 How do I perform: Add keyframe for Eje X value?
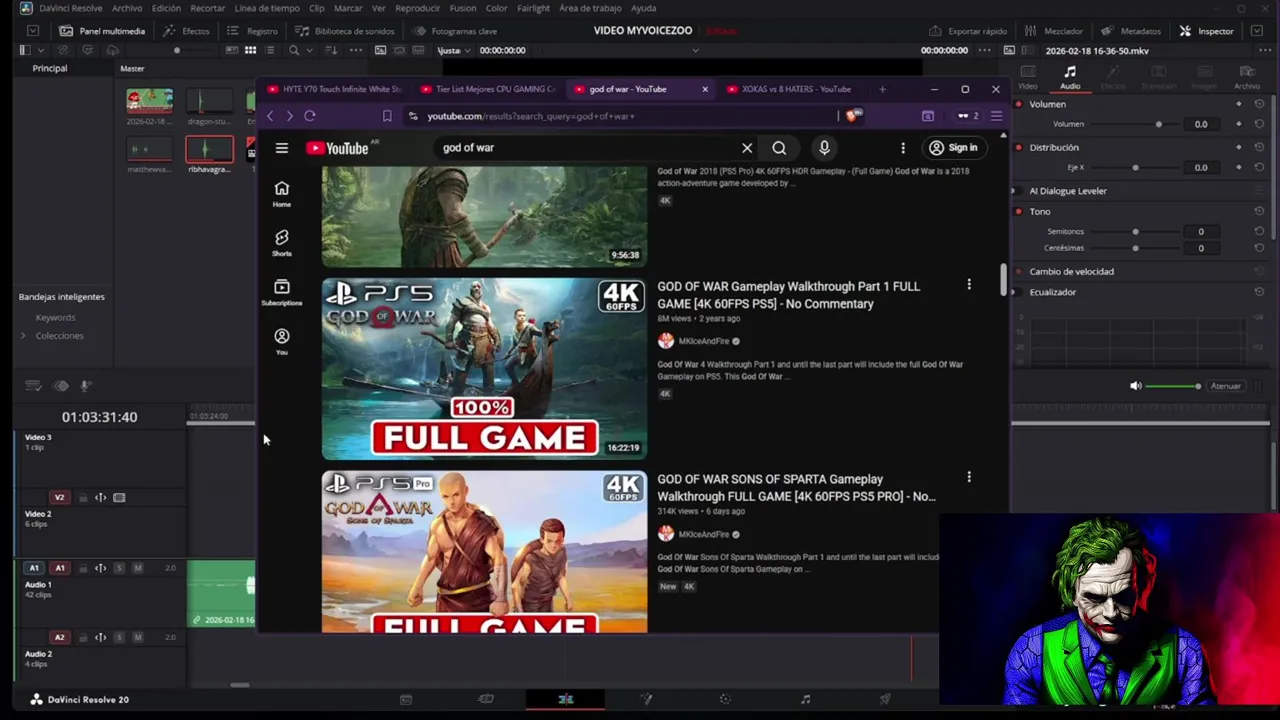pos(1239,167)
